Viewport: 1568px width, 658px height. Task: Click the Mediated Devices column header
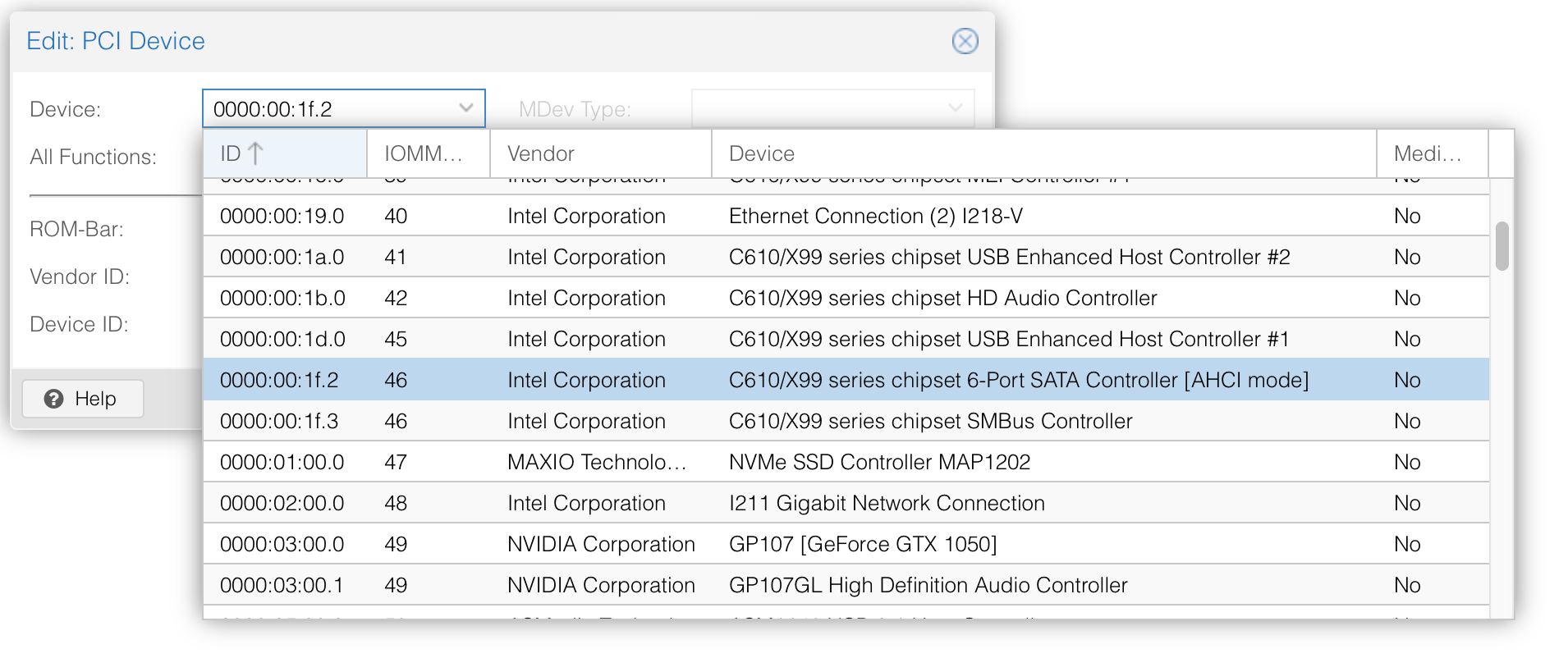[x=1427, y=153]
